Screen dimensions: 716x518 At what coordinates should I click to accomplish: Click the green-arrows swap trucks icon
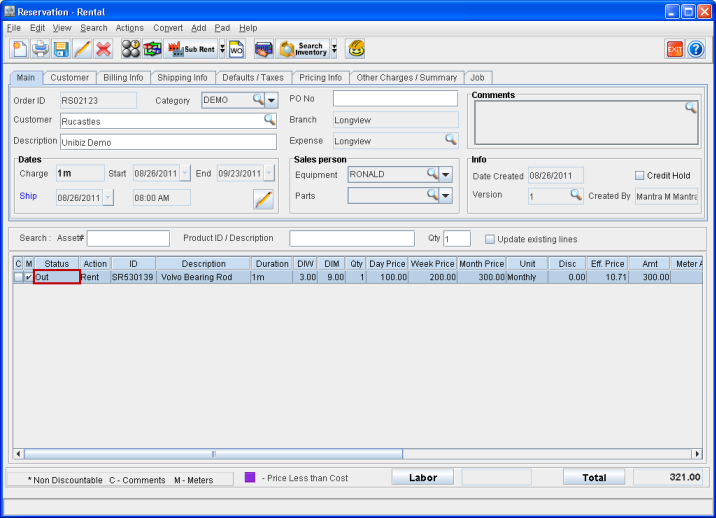(152, 49)
